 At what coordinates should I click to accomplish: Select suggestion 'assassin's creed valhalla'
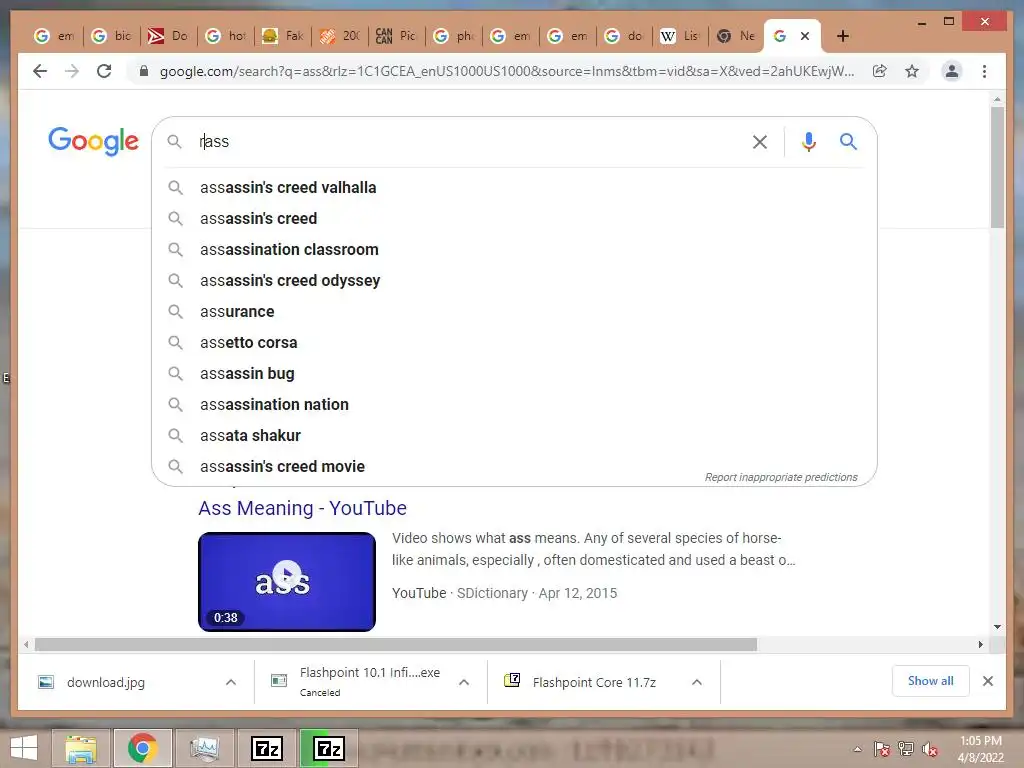pos(288,187)
